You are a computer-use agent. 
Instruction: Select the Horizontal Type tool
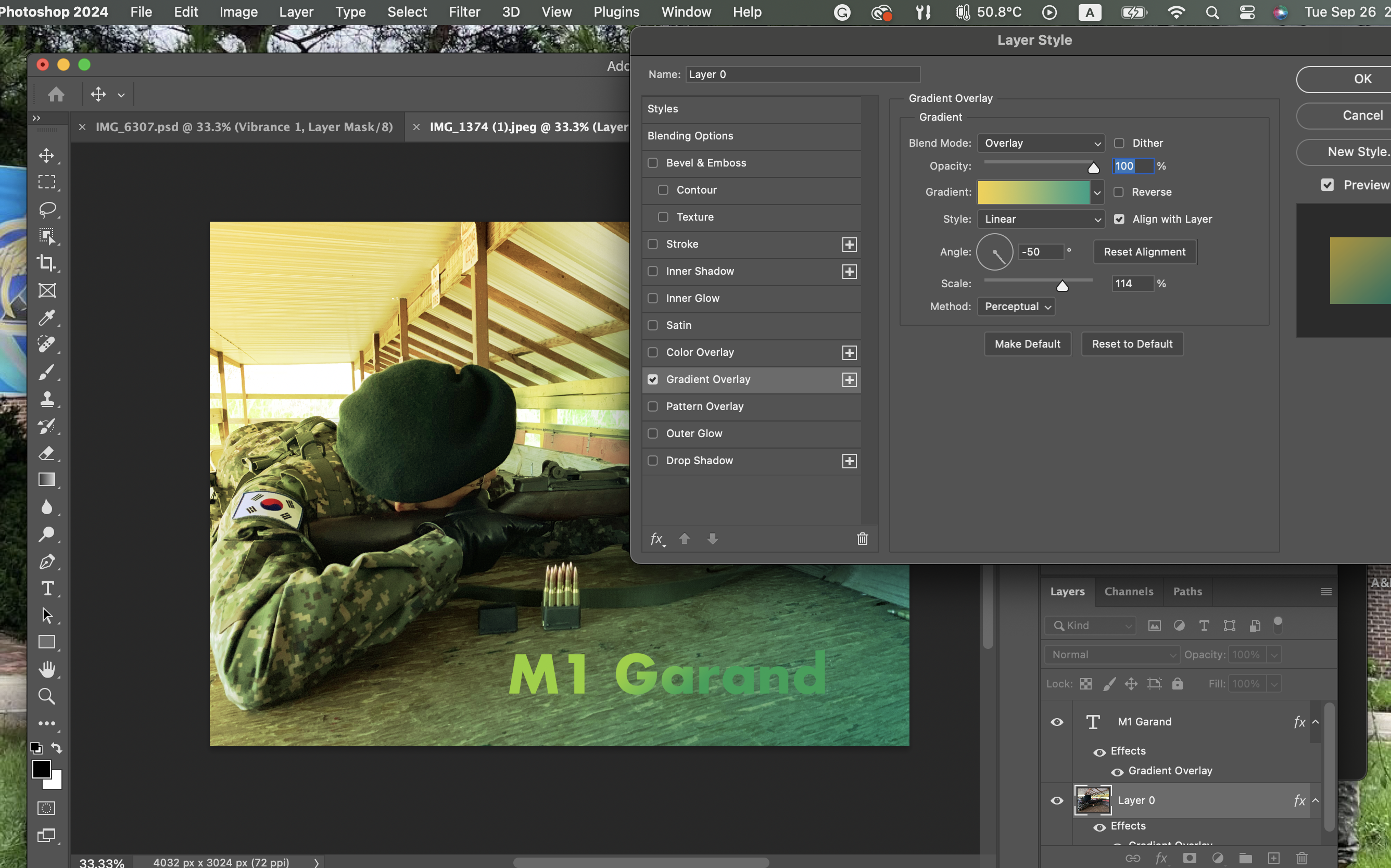pos(47,589)
